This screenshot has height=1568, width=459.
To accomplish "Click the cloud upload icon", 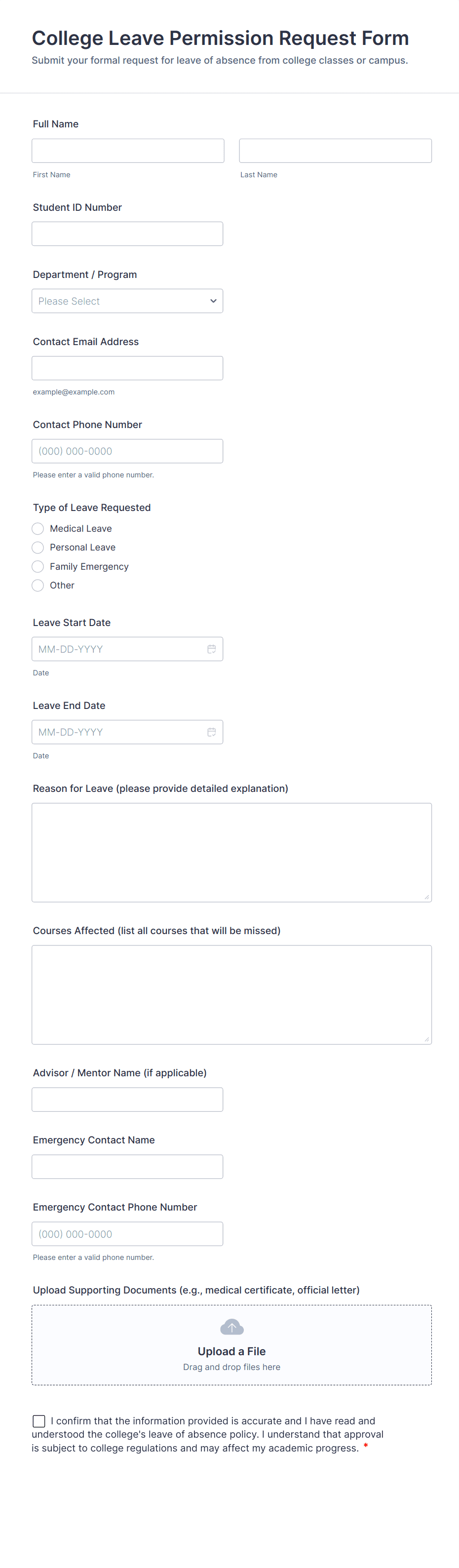I will click(x=231, y=1327).
